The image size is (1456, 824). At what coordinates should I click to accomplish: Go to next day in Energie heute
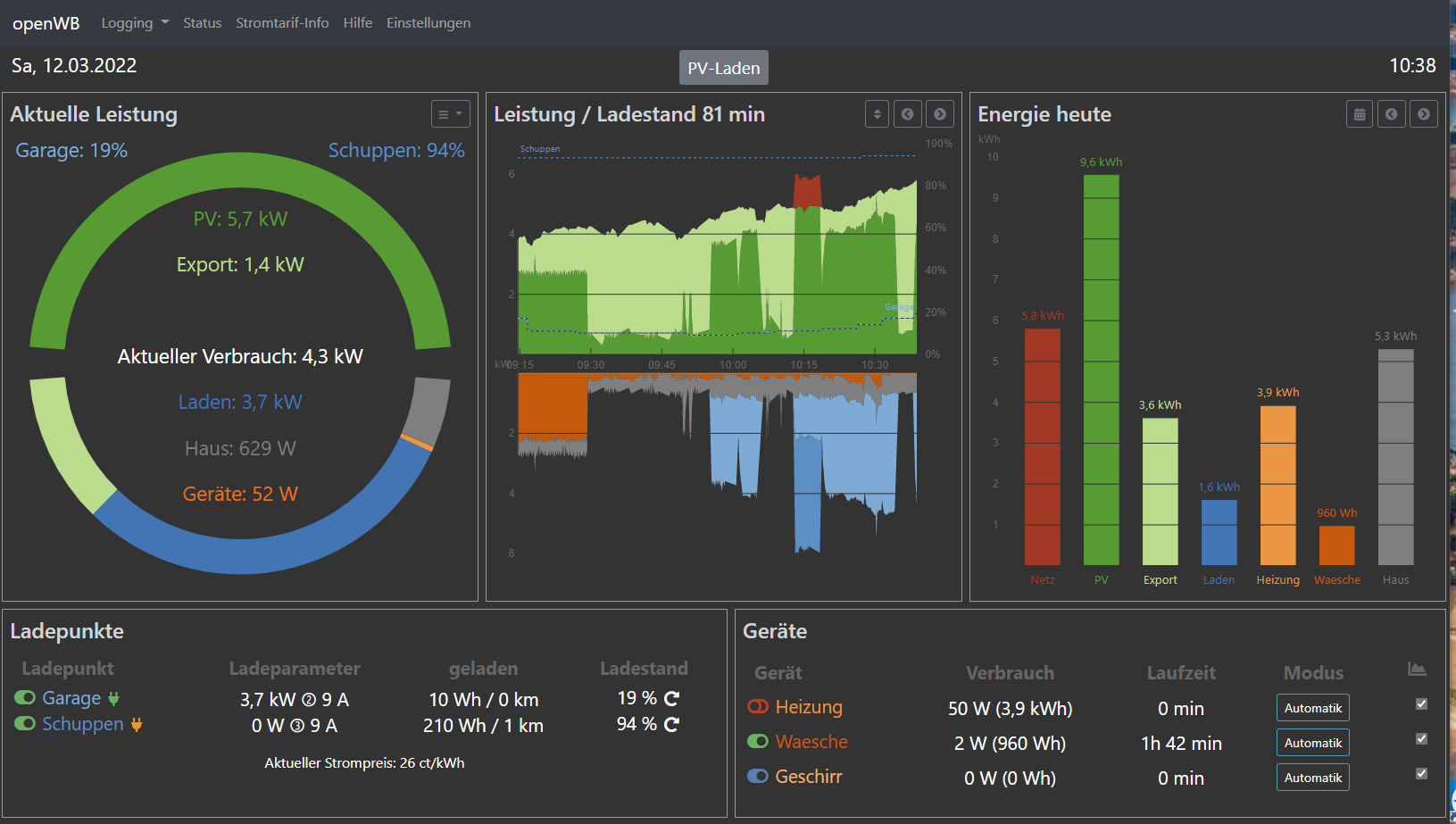point(1423,114)
